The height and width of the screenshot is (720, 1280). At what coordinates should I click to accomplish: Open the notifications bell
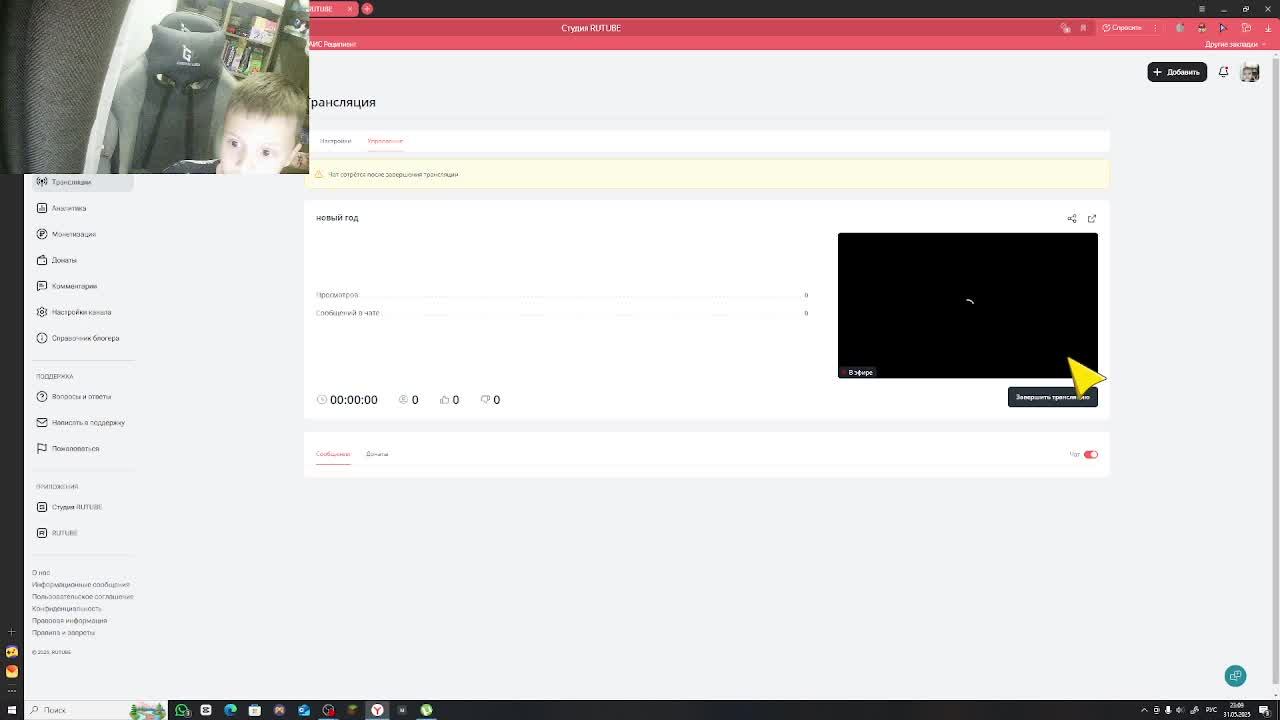1223,72
